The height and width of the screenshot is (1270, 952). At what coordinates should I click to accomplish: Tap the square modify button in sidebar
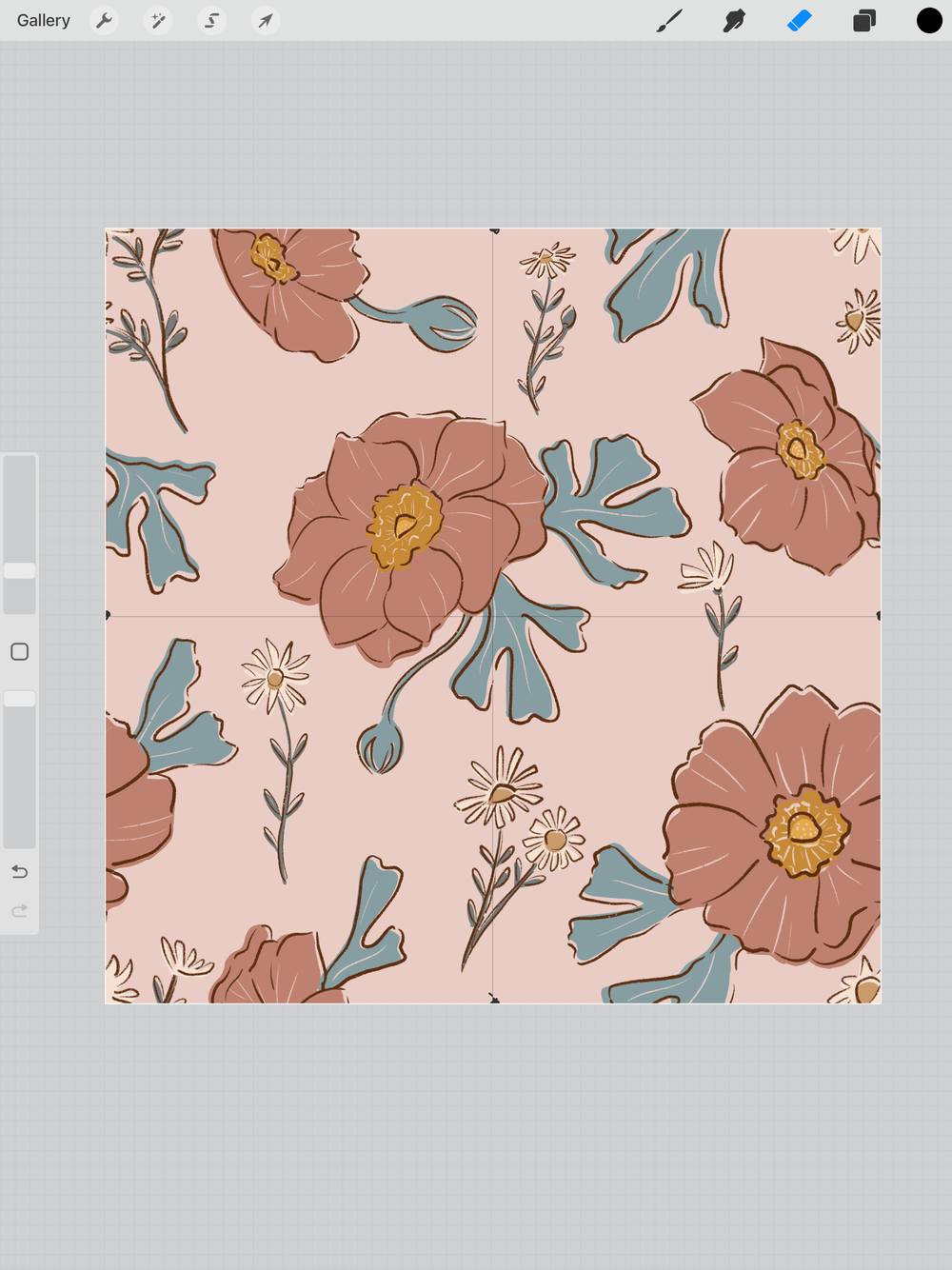pos(20,652)
